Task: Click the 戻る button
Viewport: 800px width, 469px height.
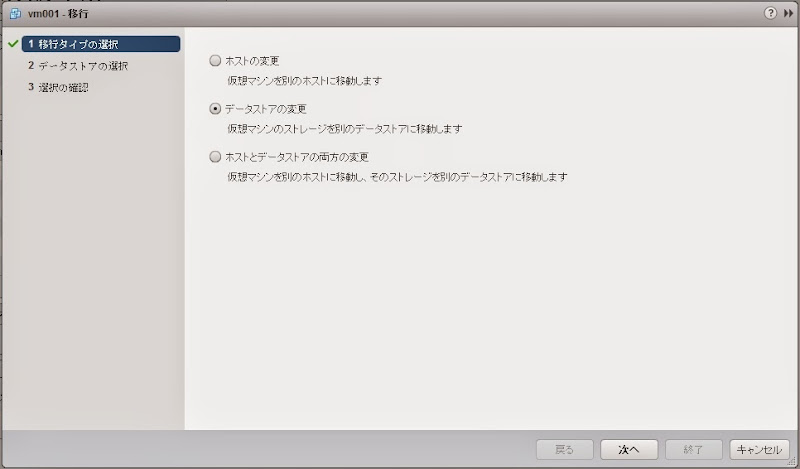Action: coord(565,450)
